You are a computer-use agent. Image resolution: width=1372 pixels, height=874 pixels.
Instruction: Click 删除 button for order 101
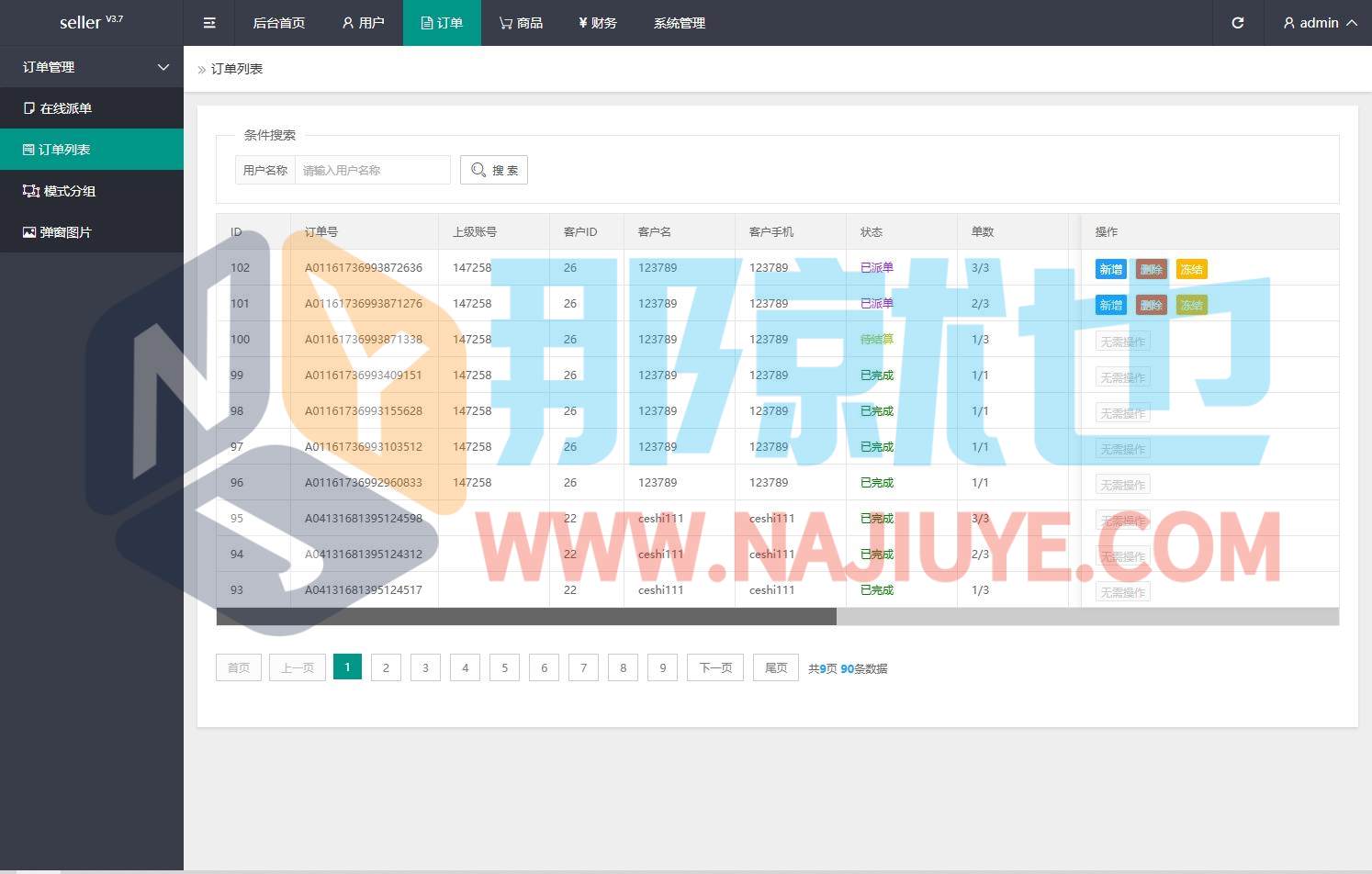tap(1151, 305)
